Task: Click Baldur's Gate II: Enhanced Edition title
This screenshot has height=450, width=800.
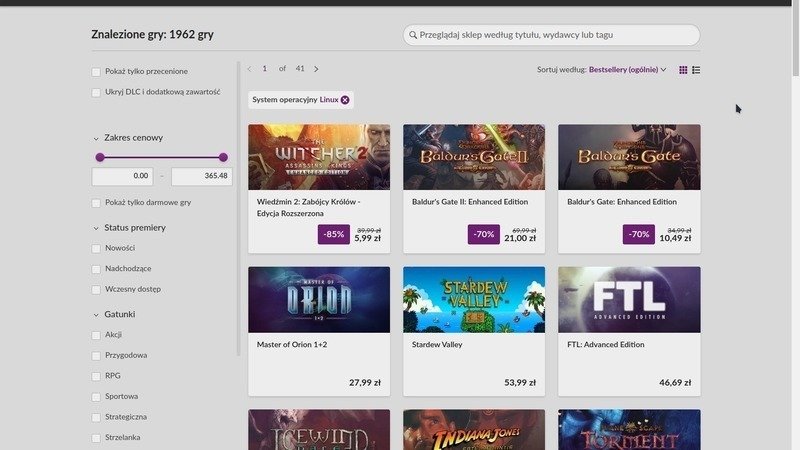Action: (470, 202)
